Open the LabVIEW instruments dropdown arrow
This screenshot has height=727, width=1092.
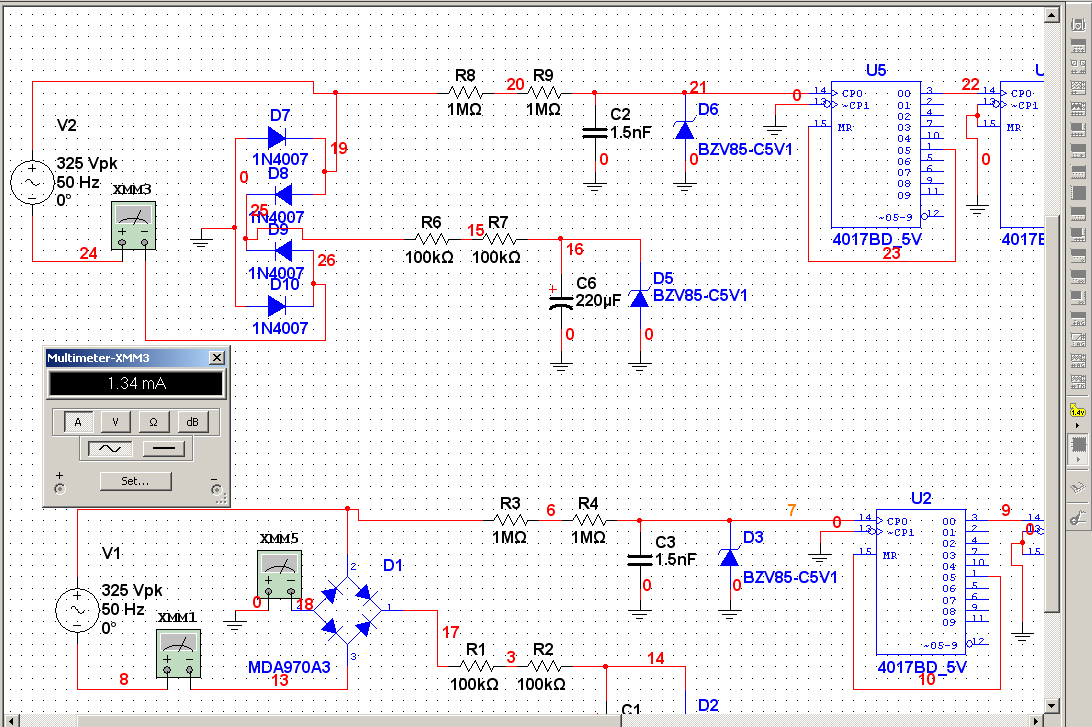coord(1077,459)
